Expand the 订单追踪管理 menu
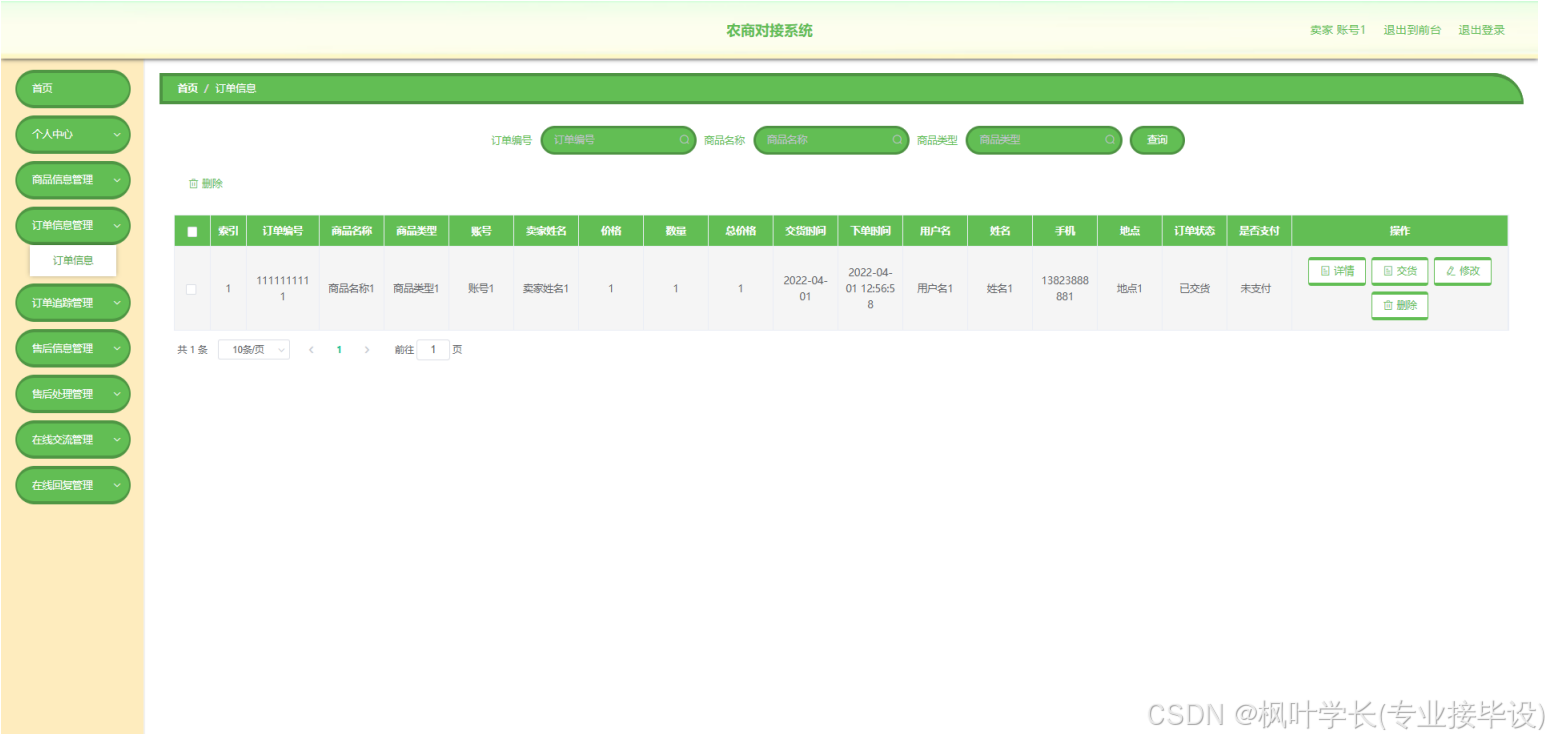The image size is (1549, 741). (x=73, y=303)
